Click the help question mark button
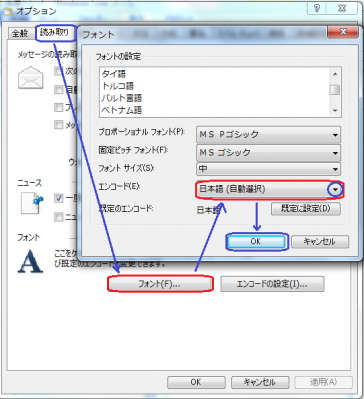This screenshot has height=399, width=364. (x=317, y=9)
